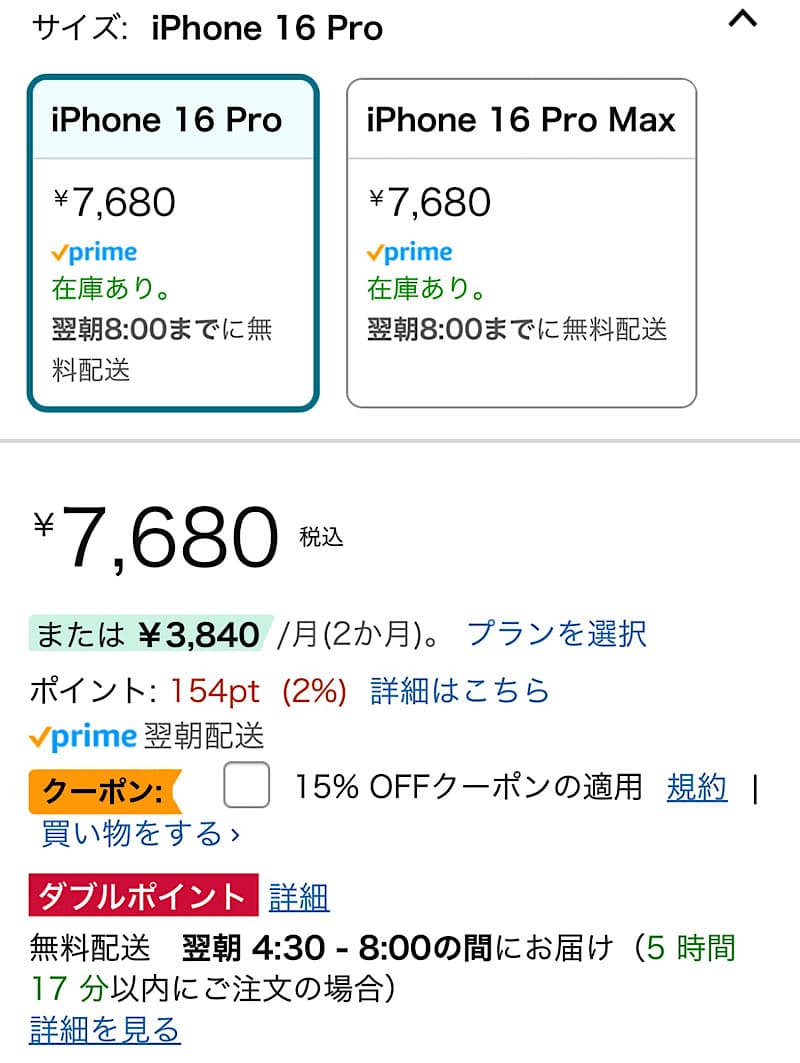Open the 詳細 link next to ダブルポイント

point(299,897)
